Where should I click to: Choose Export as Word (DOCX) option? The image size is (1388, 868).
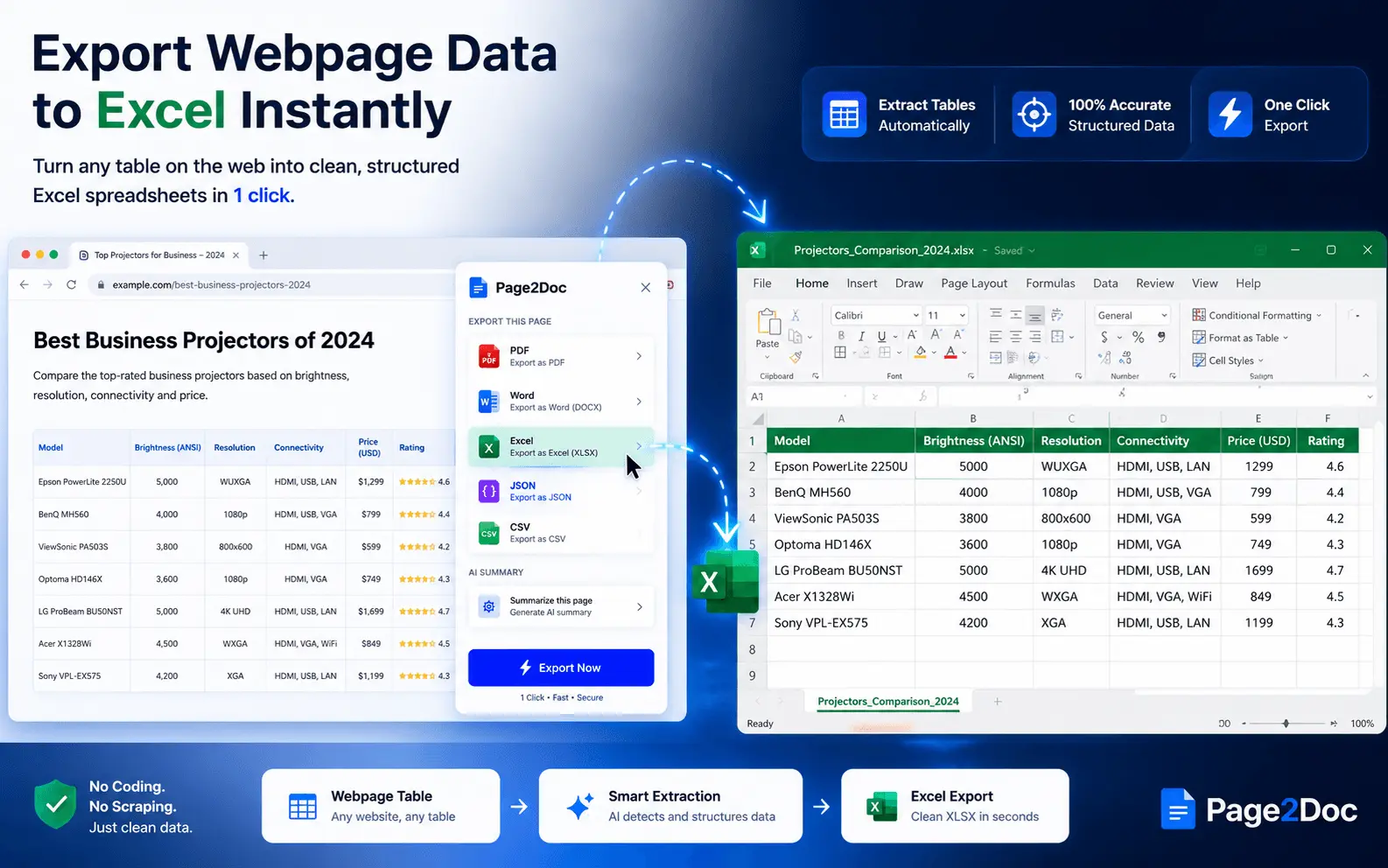[x=561, y=402]
